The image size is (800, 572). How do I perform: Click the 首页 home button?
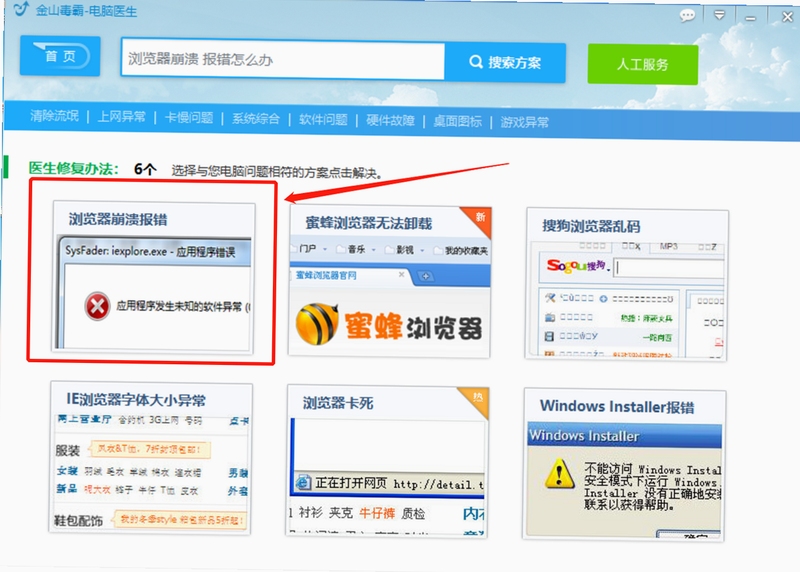coord(60,56)
